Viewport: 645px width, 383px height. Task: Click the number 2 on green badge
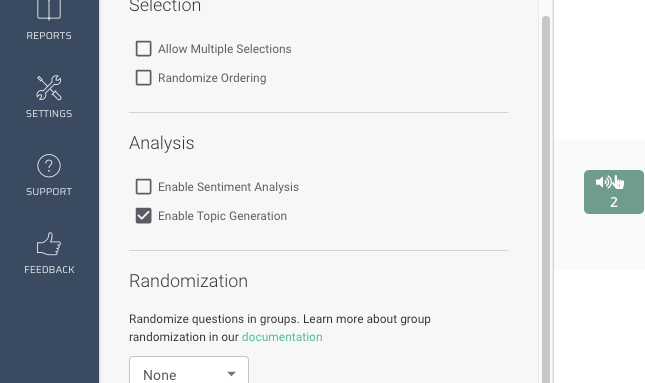[614, 202]
